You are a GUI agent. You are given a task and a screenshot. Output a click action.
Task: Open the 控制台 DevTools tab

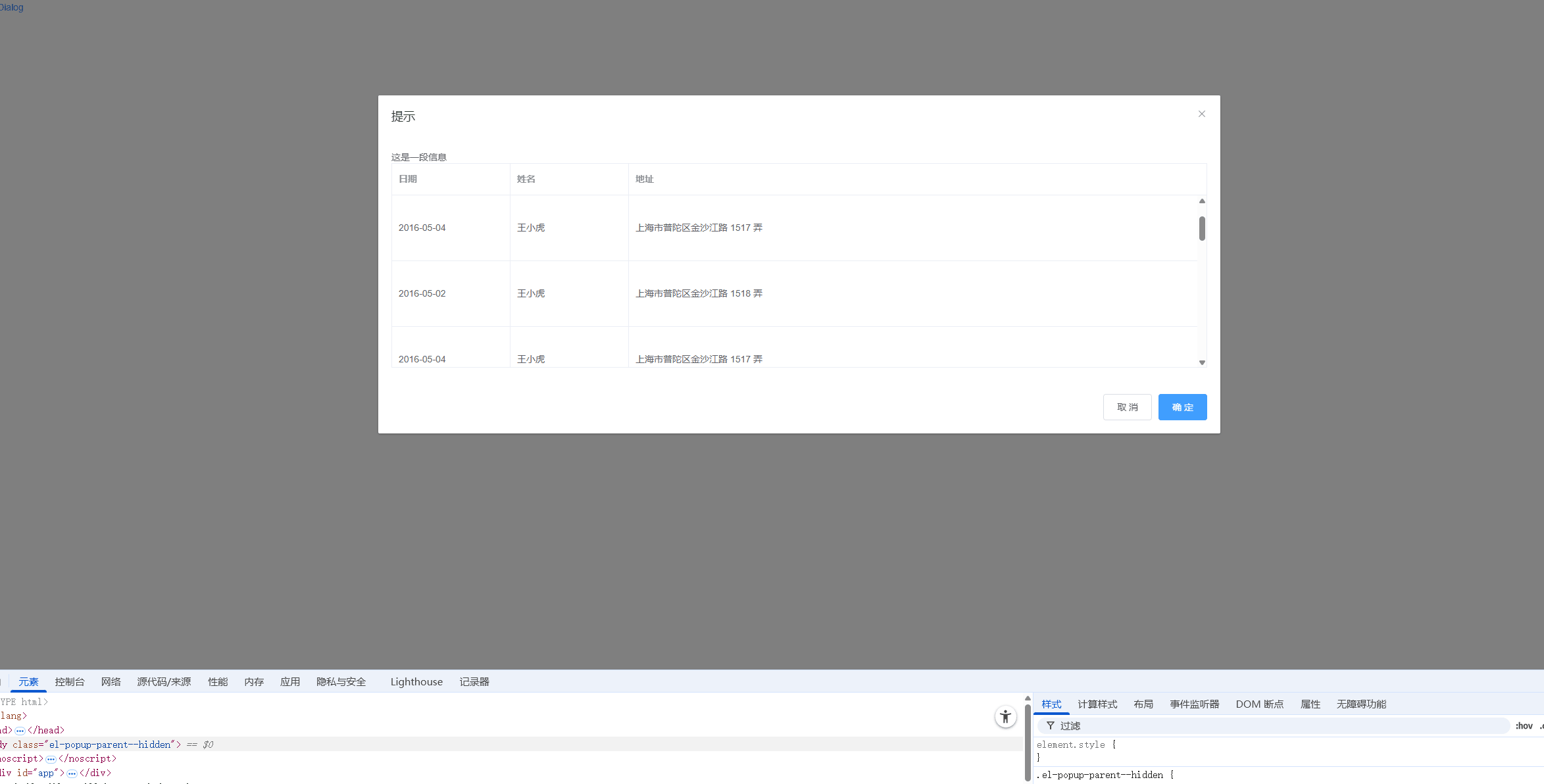click(70, 681)
